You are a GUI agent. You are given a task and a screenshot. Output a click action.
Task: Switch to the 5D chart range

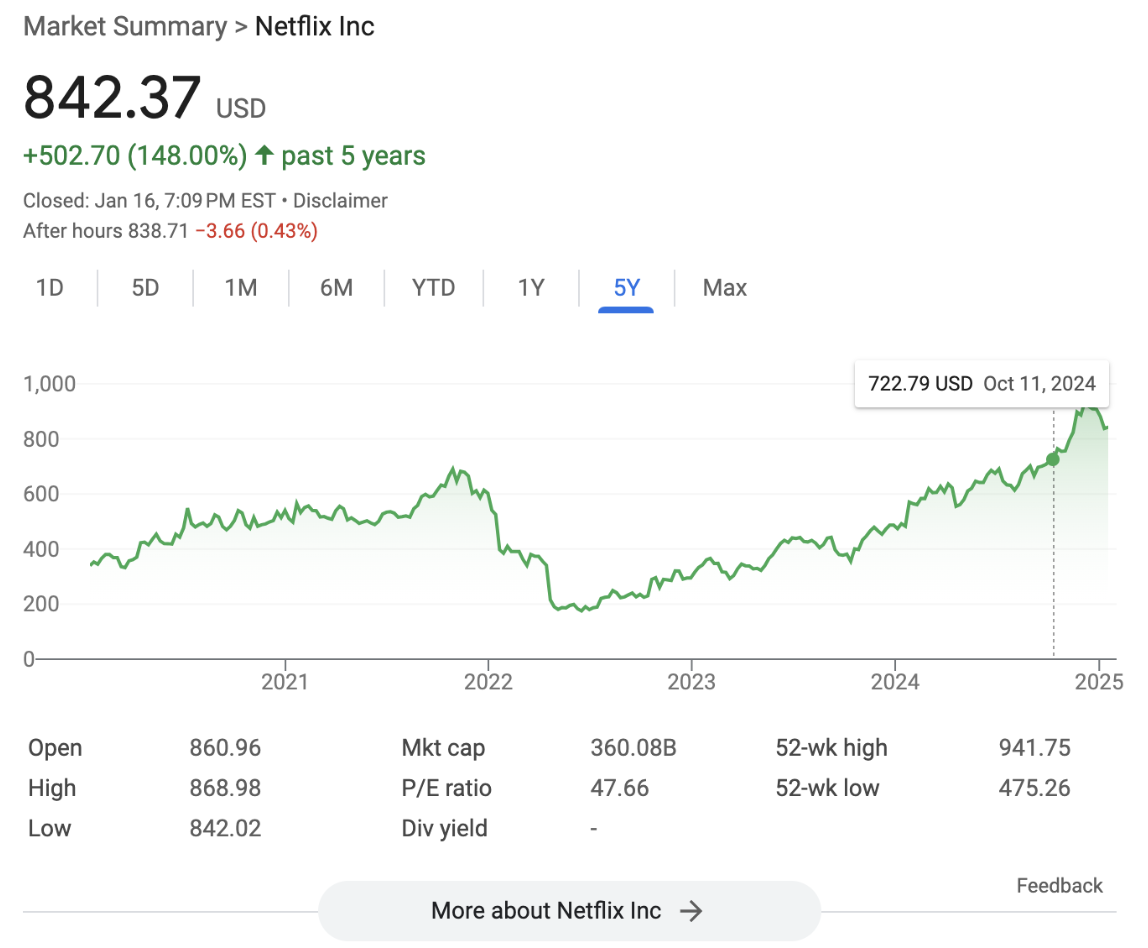click(145, 288)
